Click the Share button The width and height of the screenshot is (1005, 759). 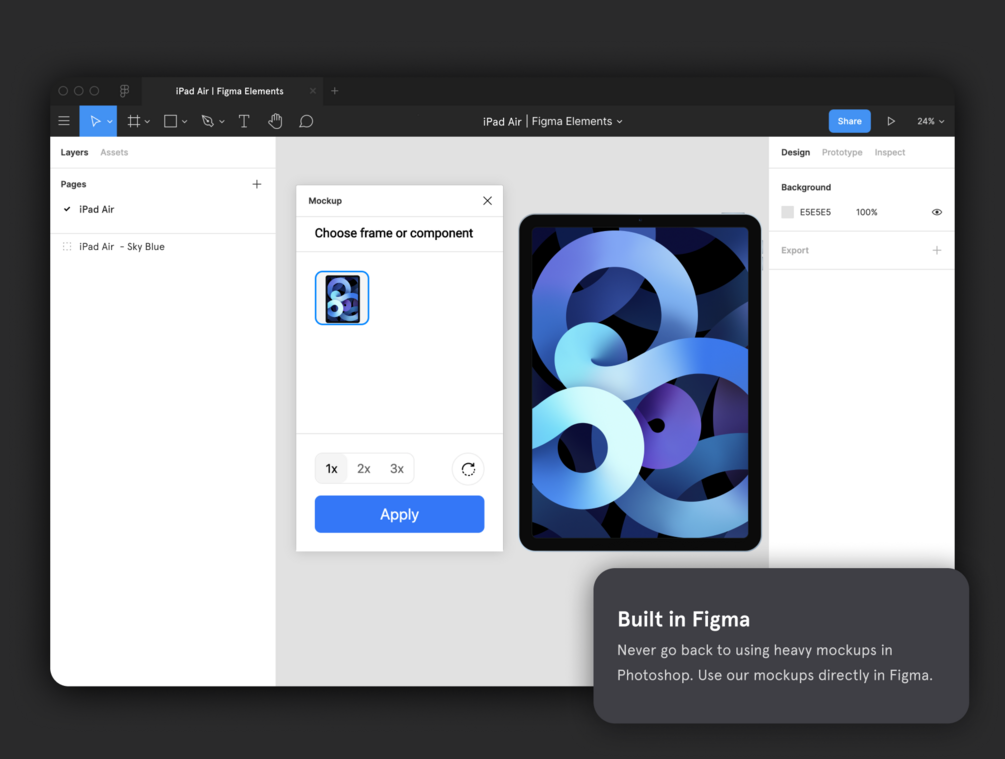[849, 121]
